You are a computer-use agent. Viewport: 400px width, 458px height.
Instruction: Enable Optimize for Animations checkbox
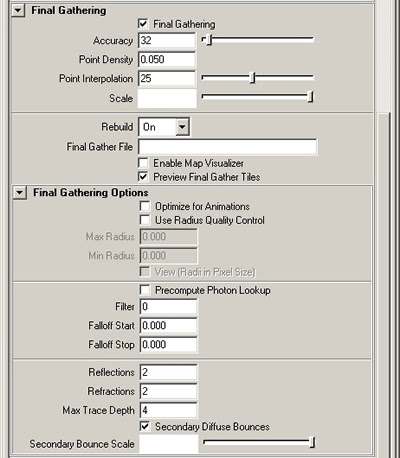point(145,206)
